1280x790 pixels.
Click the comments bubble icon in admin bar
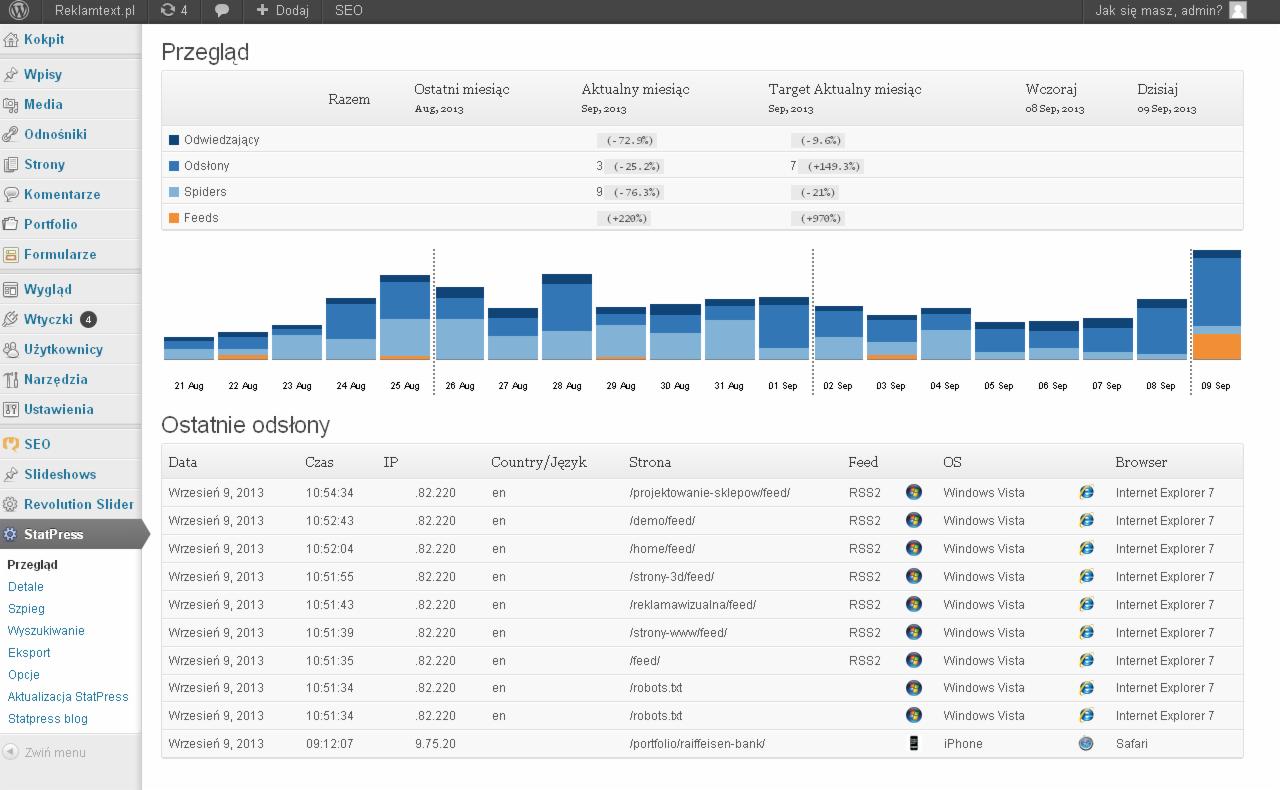pyautogui.click(x=222, y=11)
